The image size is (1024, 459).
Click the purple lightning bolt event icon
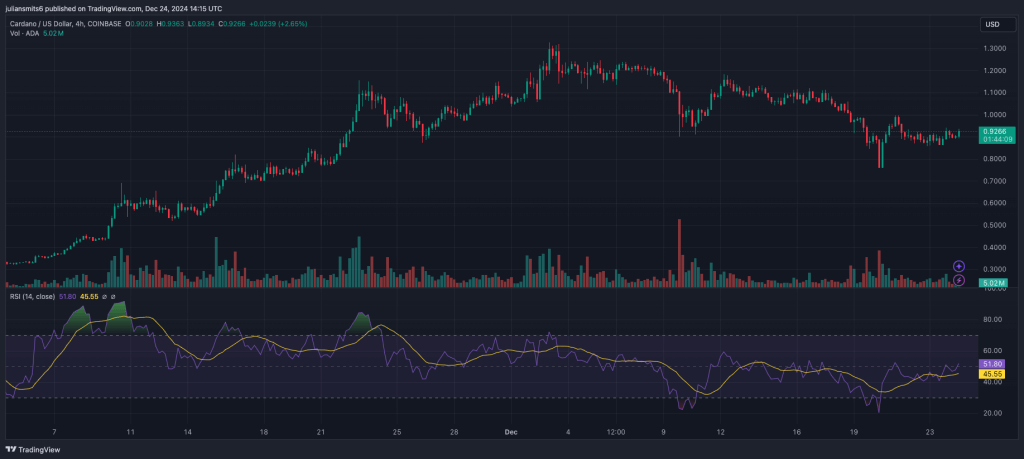(x=959, y=280)
